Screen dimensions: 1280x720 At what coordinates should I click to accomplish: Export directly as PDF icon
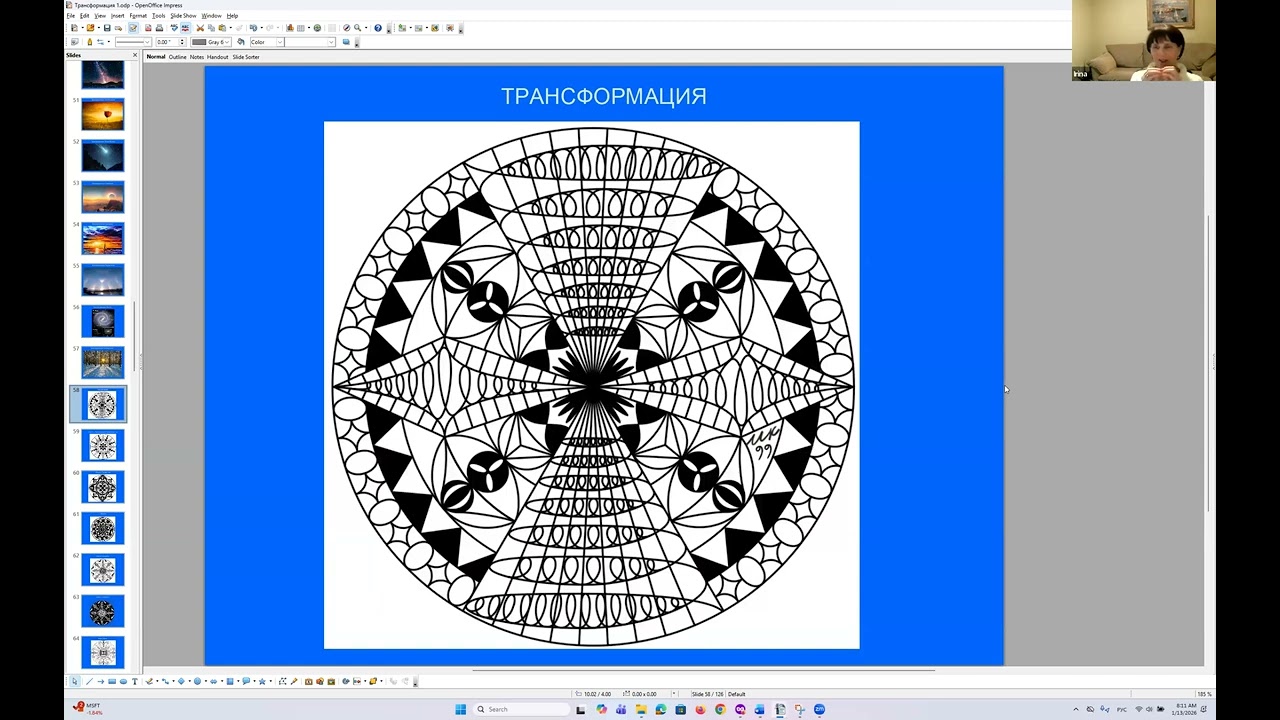coord(148,28)
